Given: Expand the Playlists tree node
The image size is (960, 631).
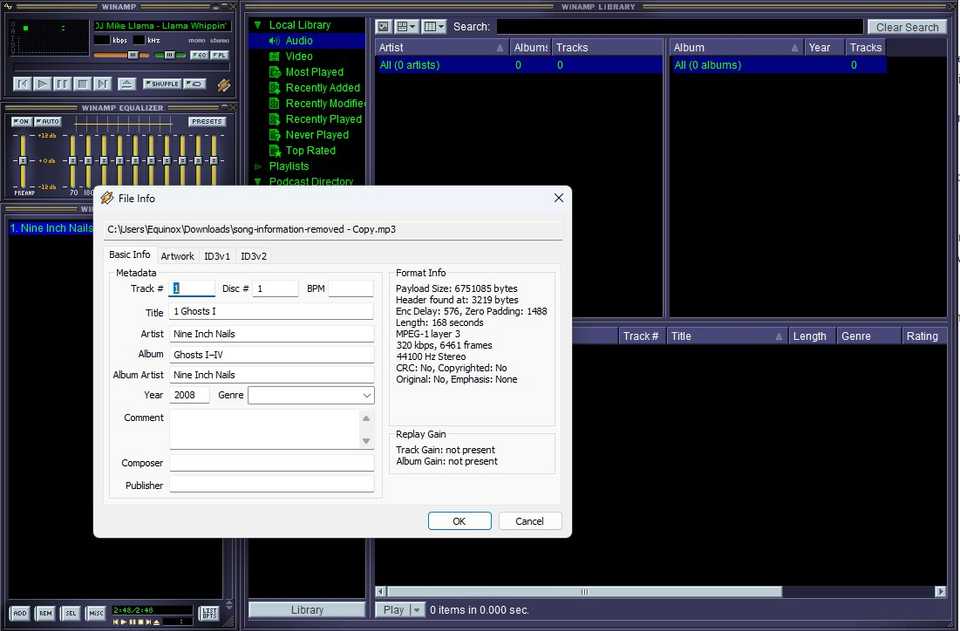Looking at the screenshot, I should [x=258, y=166].
